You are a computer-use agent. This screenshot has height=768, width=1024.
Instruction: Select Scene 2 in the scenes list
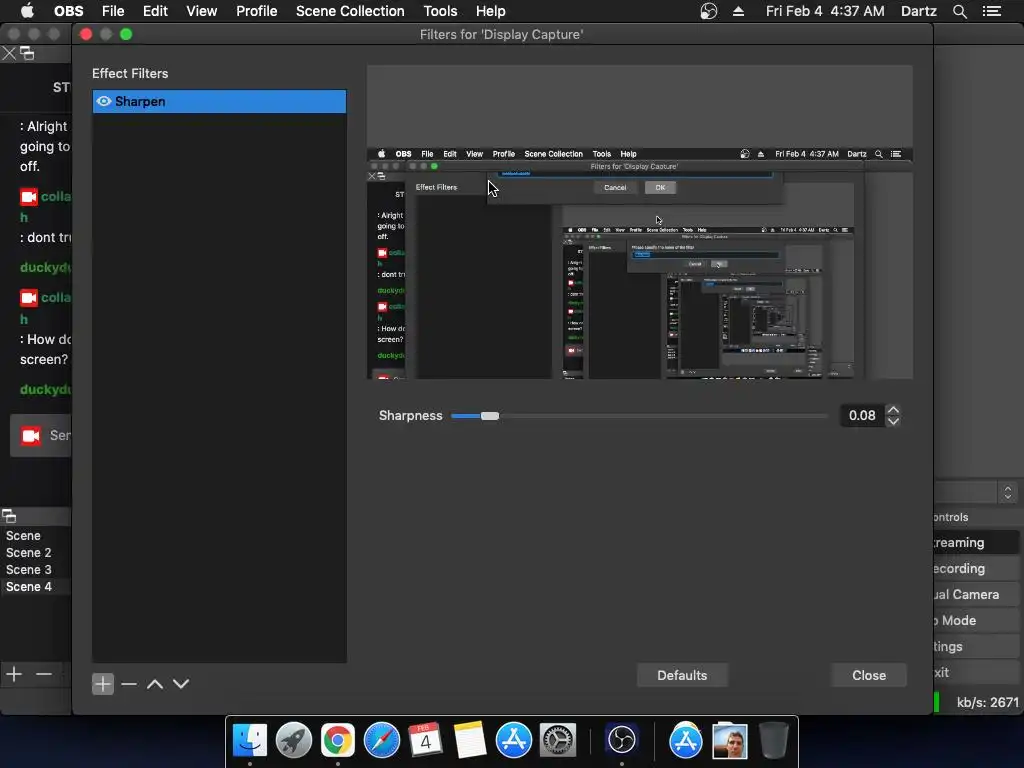[x=29, y=552]
